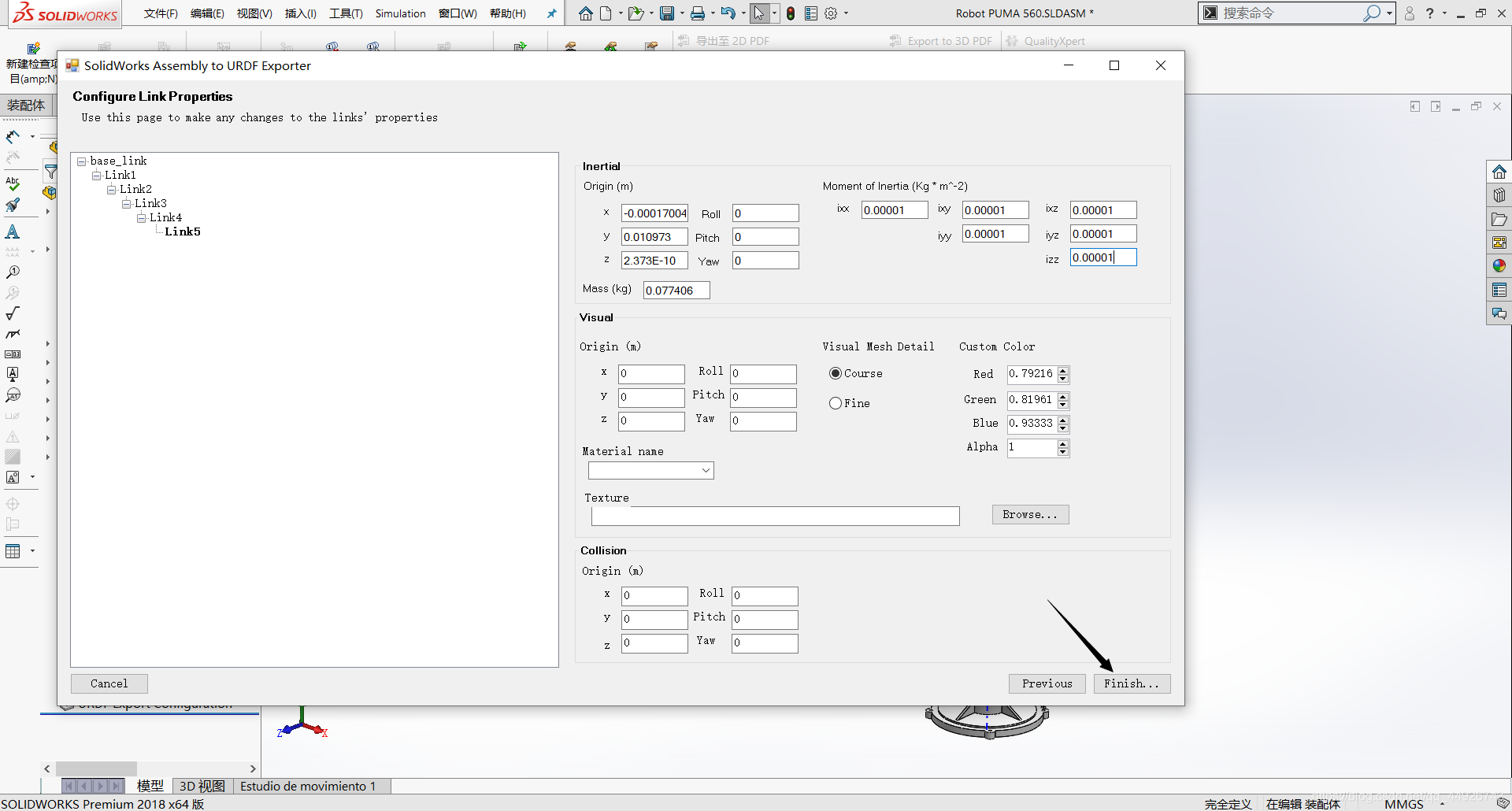1512x811 pixels.
Task: Select the Datum Feature tool
Action: coord(13,374)
